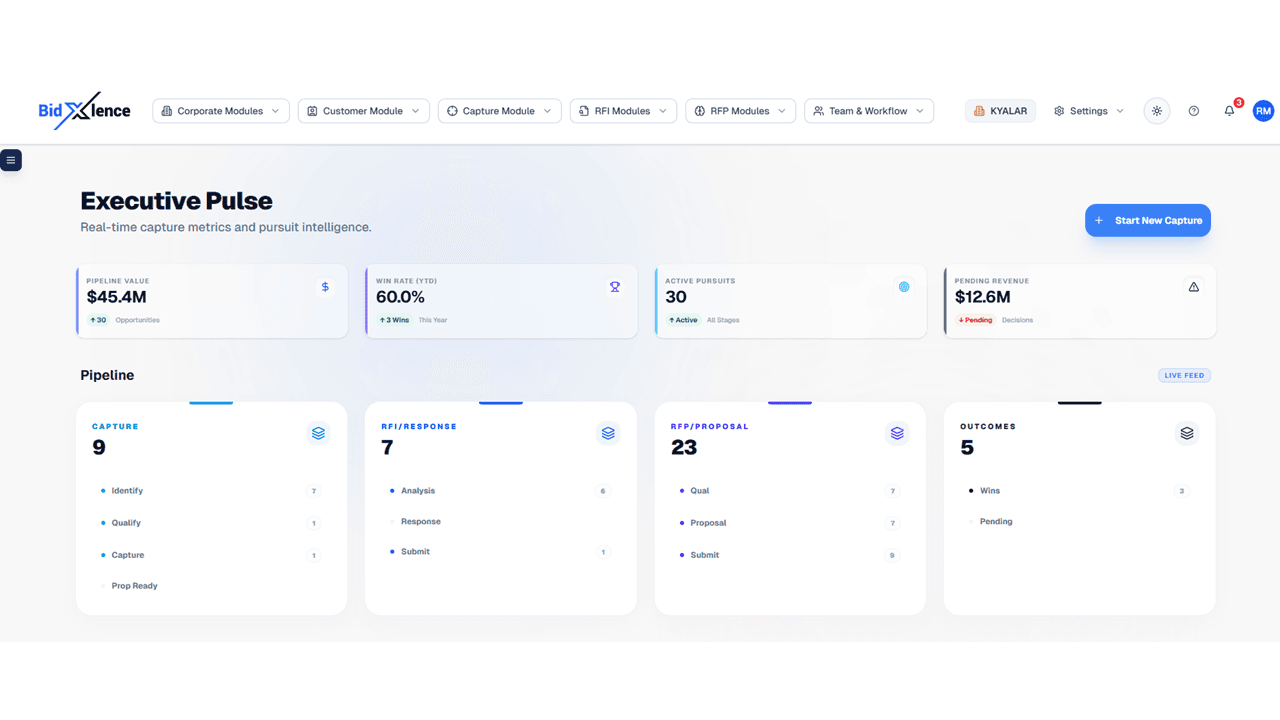Screen dimensions: 1280x720
Task: Click the Start New Capture button
Action: point(1147,220)
